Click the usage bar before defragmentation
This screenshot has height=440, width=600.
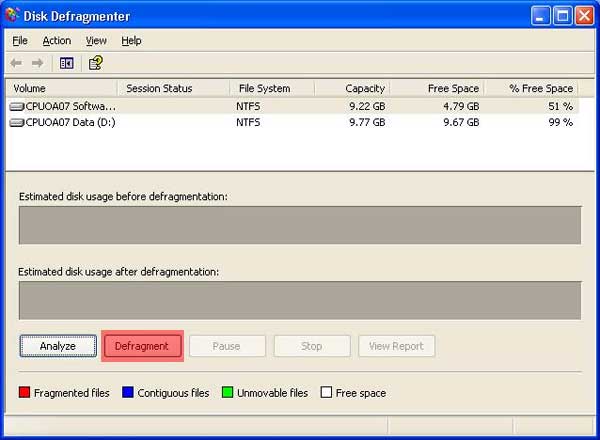300,225
